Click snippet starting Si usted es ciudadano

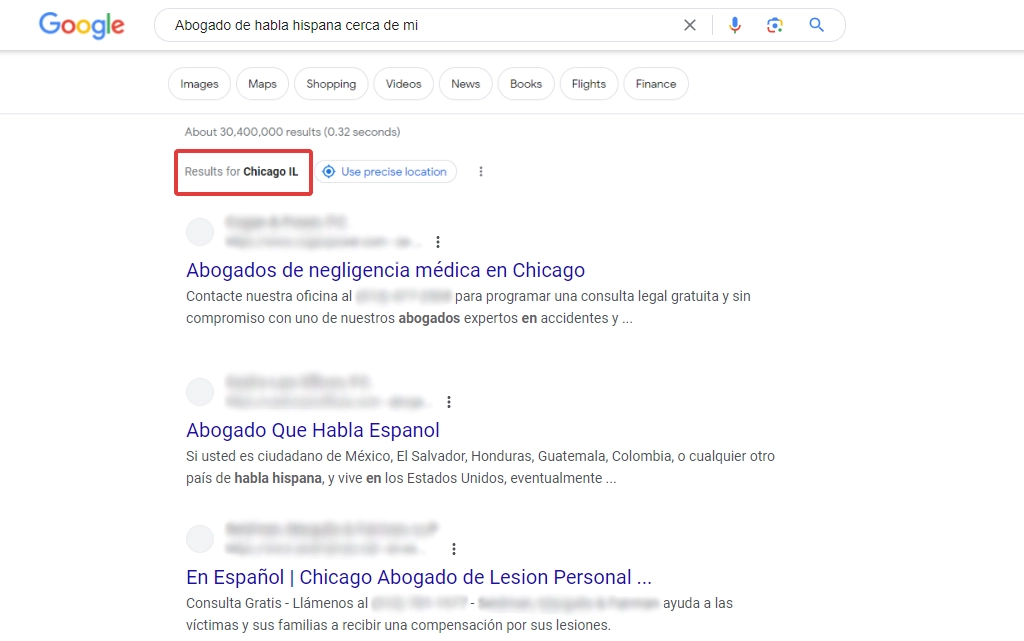pos(480,467)
